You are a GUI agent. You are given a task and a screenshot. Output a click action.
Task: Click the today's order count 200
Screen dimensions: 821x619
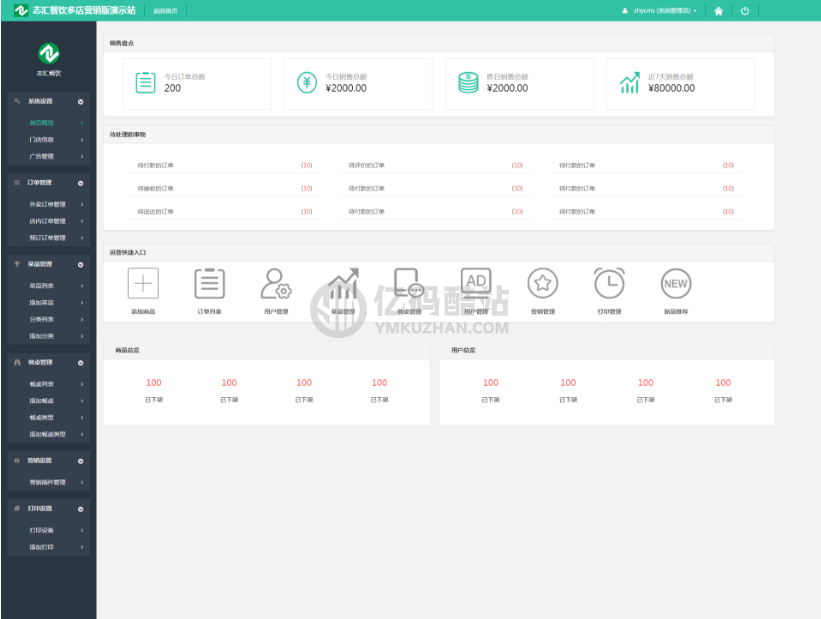172,89
